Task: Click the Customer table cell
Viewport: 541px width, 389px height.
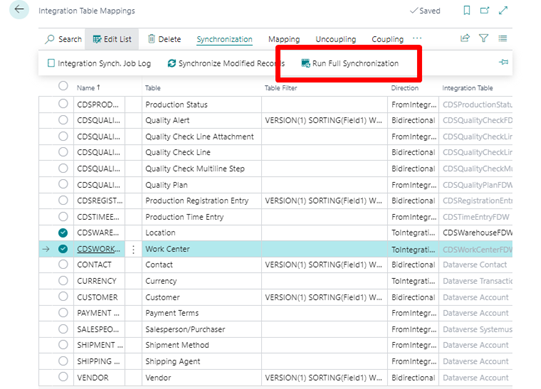Action: pyautogui.click(x=163, y=297)
